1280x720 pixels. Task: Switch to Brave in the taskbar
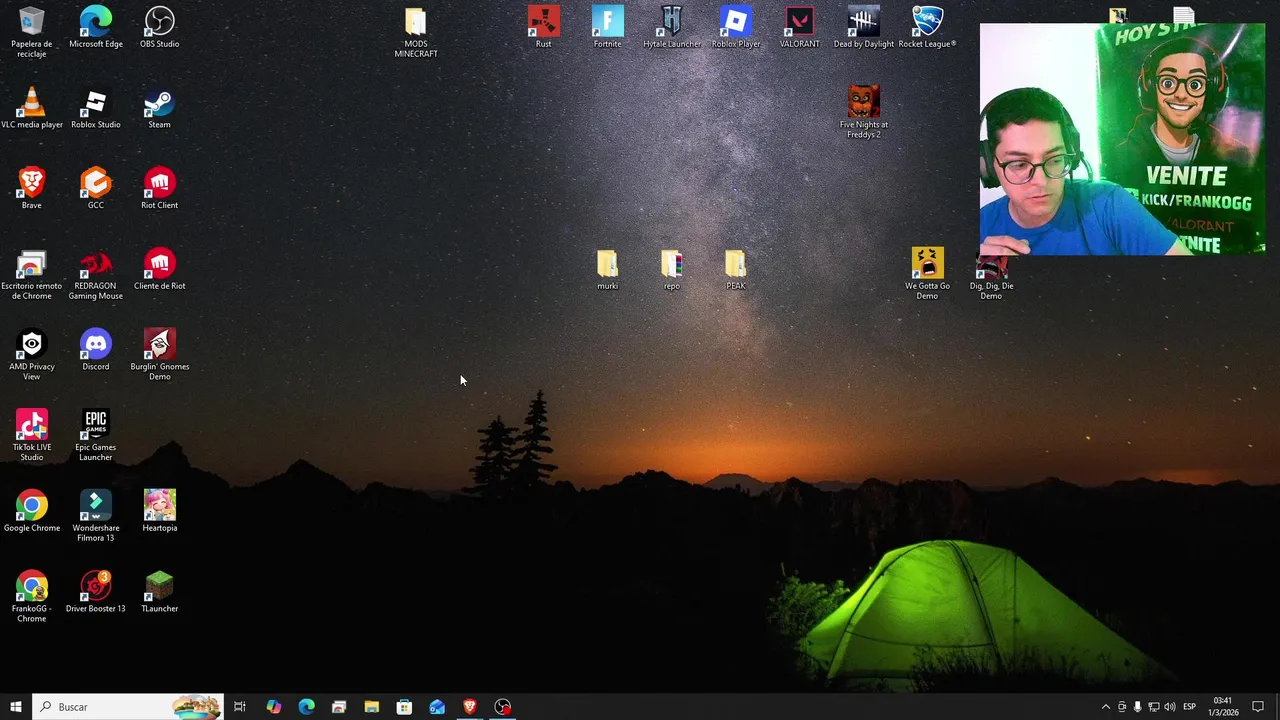point(470,707)
